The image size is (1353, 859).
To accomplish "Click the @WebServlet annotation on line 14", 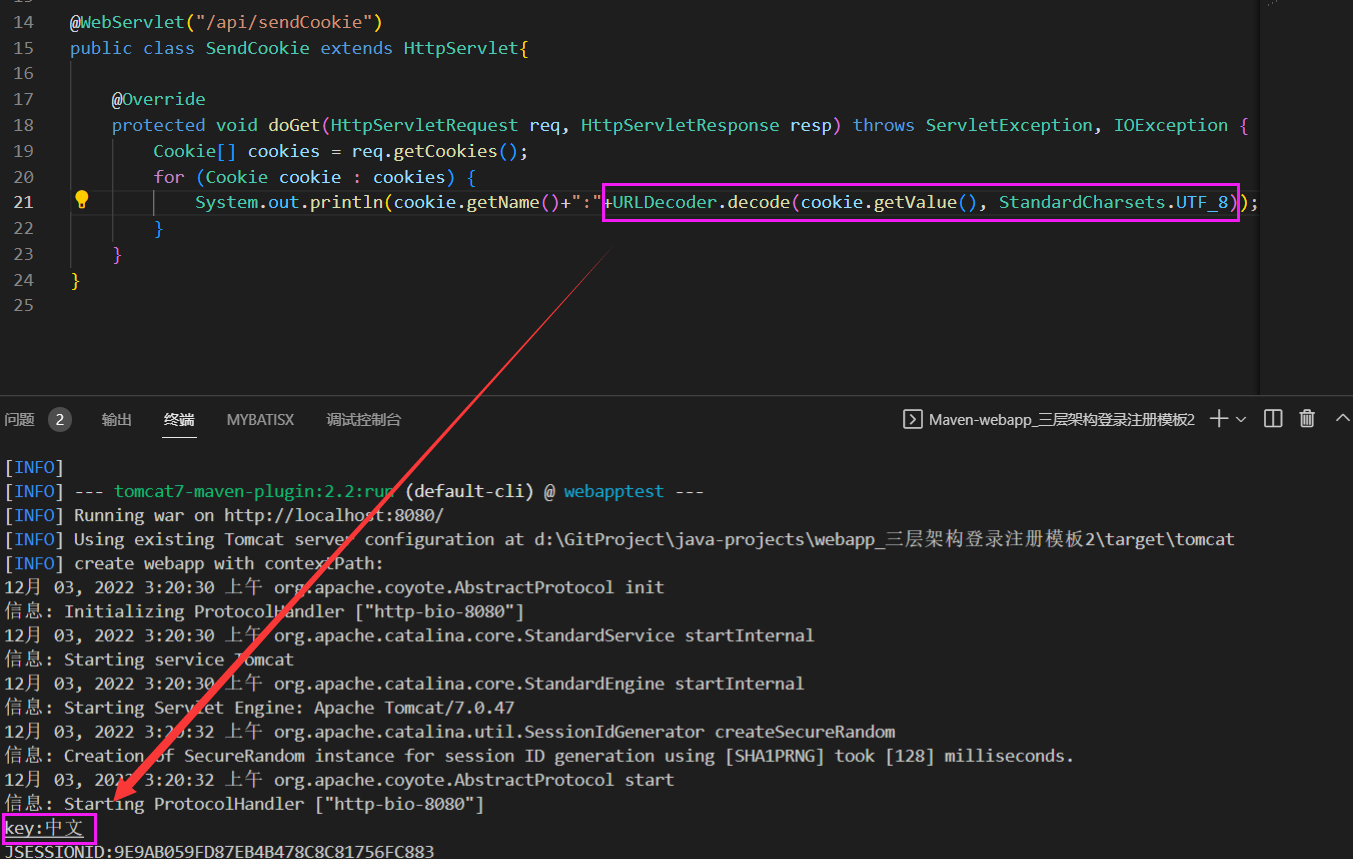I will 110,22.
